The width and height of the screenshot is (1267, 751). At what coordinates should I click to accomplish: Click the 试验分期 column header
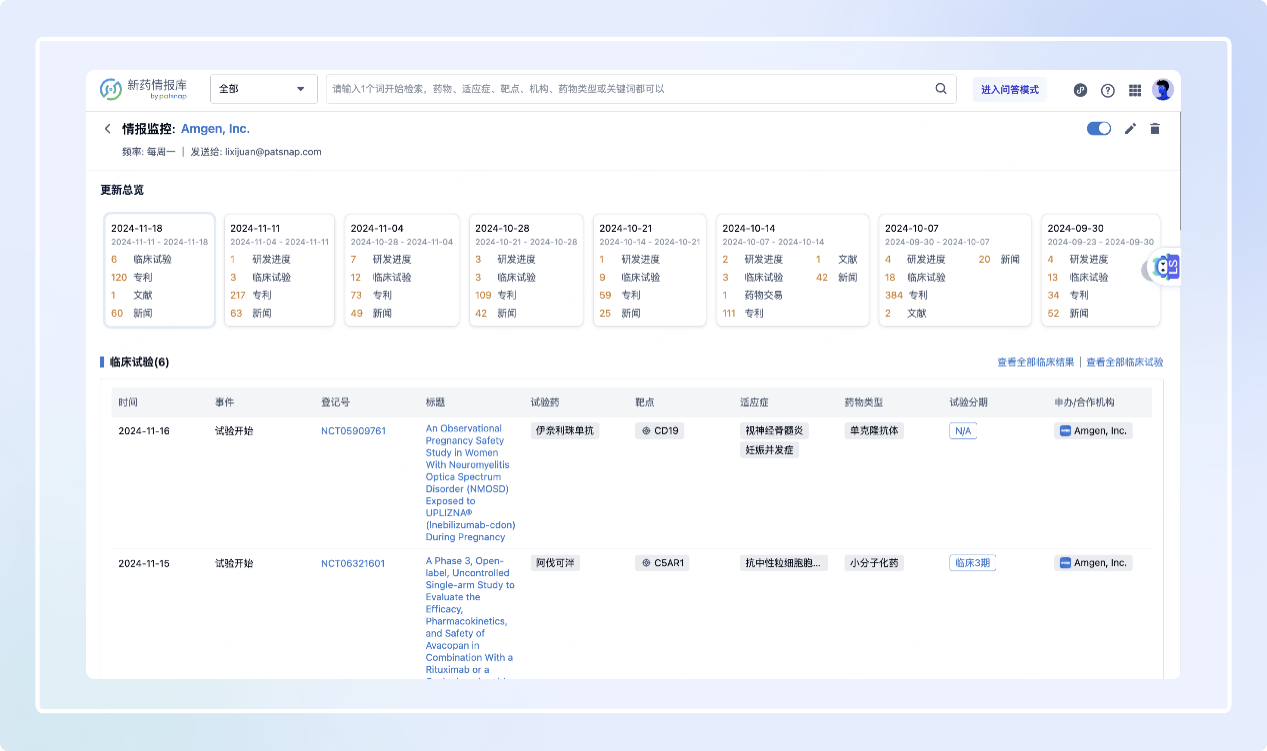coord(969,402)
